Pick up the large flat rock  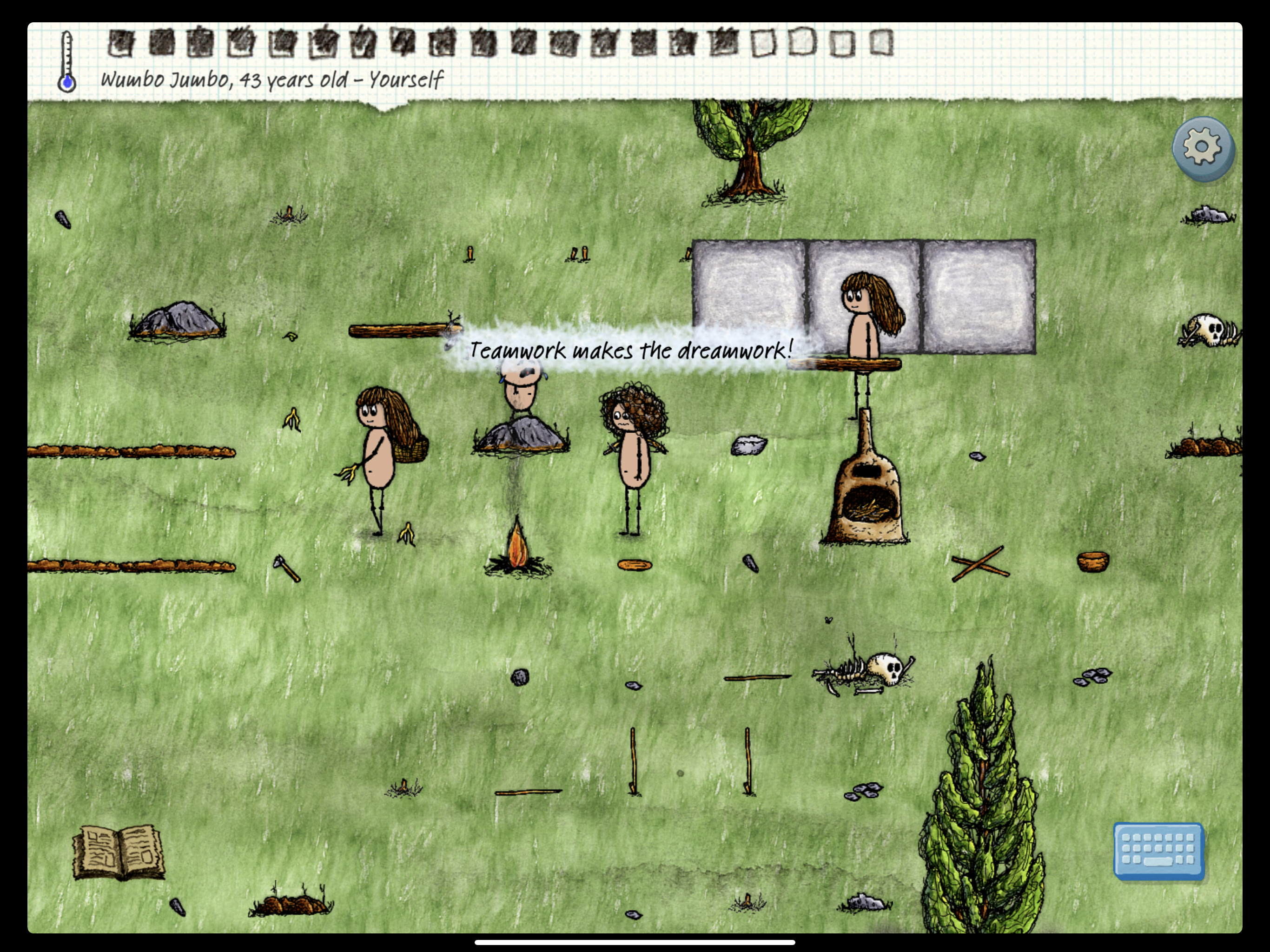tap(749, 446)
